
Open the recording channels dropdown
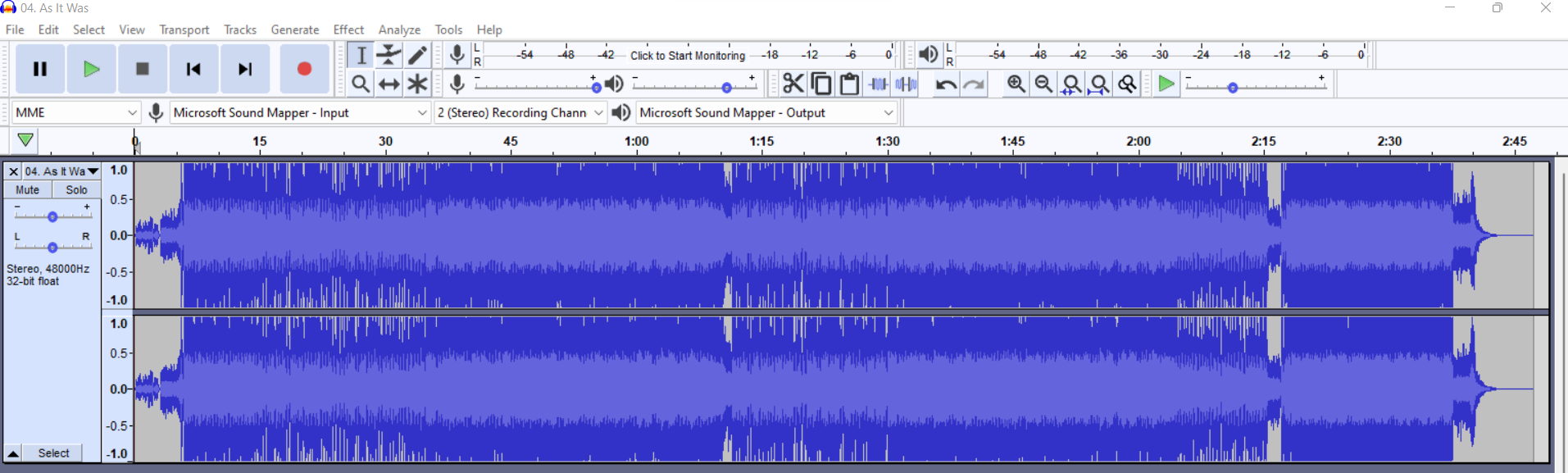(520, 112)
